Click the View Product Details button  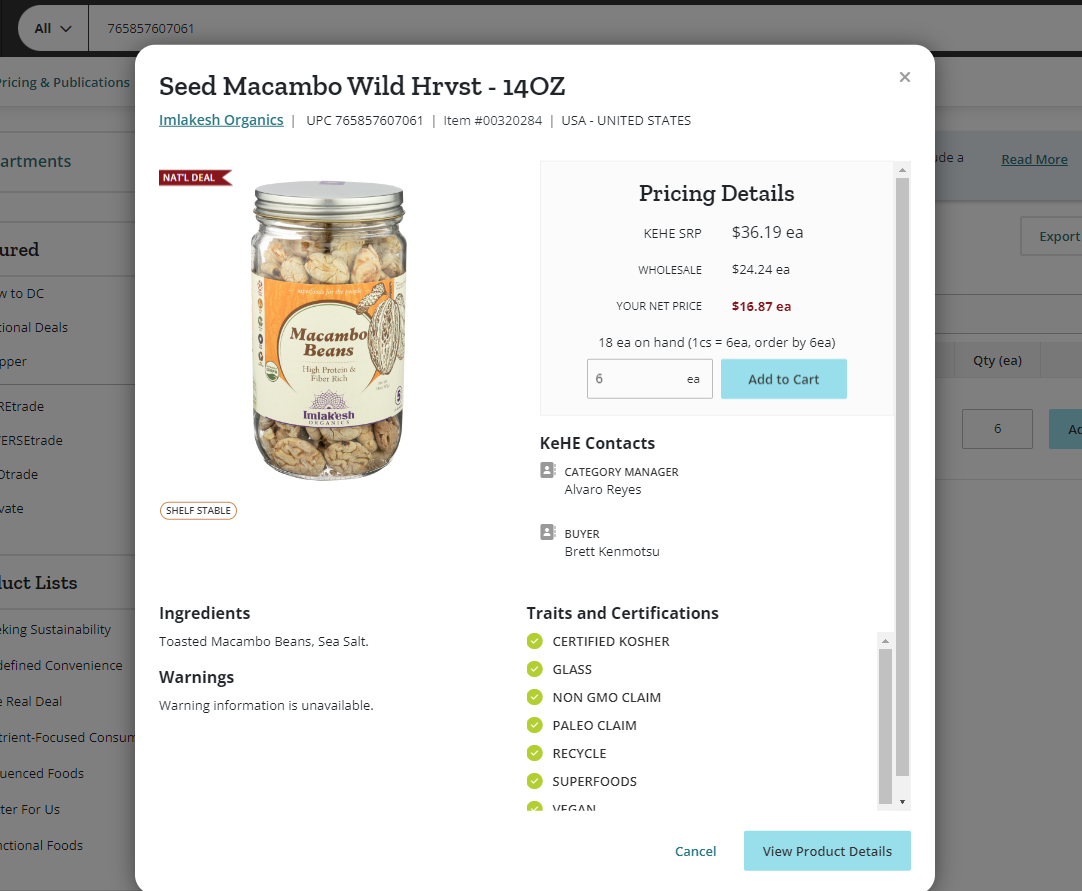click(827, 851)
